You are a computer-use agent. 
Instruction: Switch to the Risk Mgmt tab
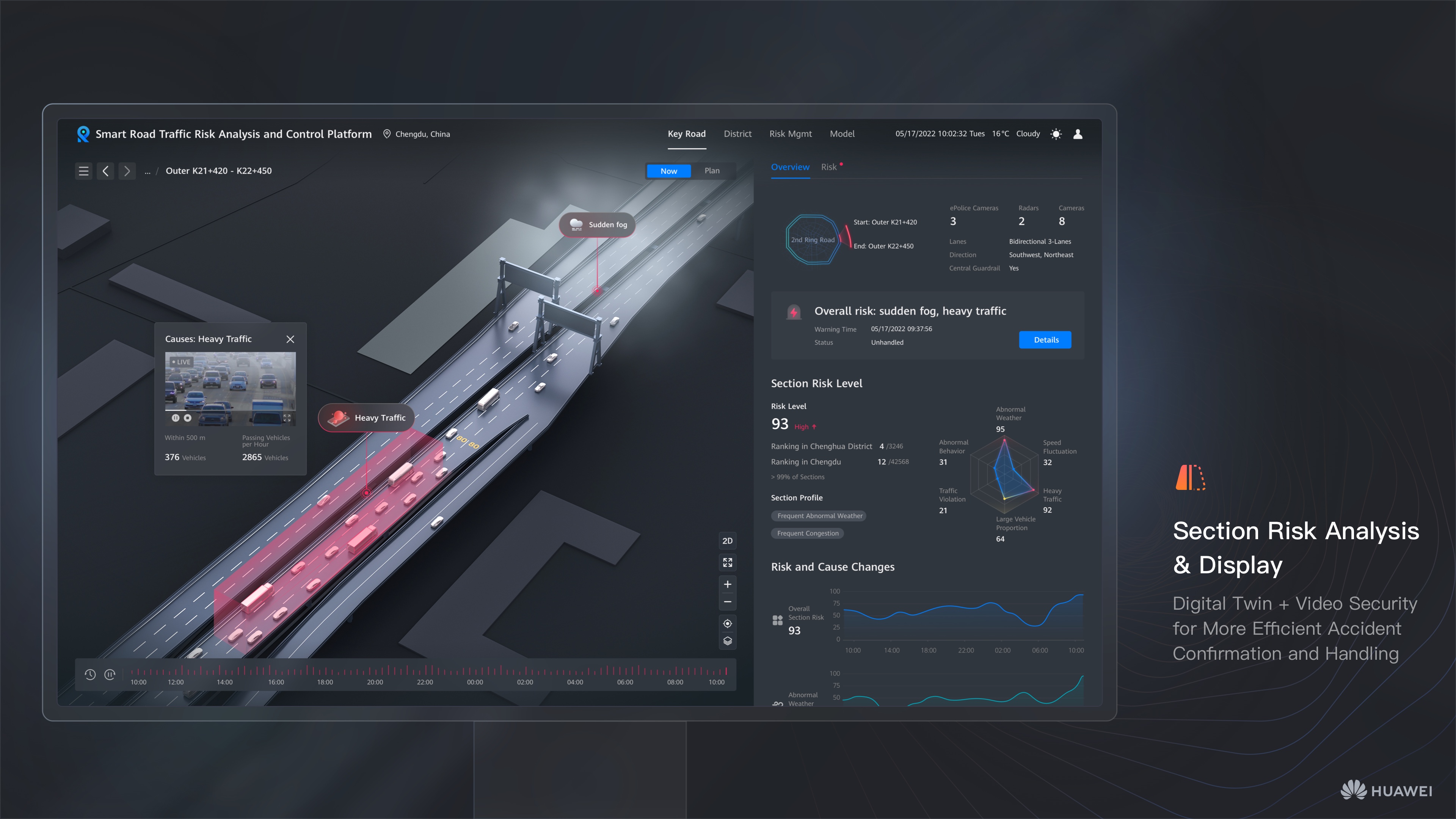tap(790, 133)
